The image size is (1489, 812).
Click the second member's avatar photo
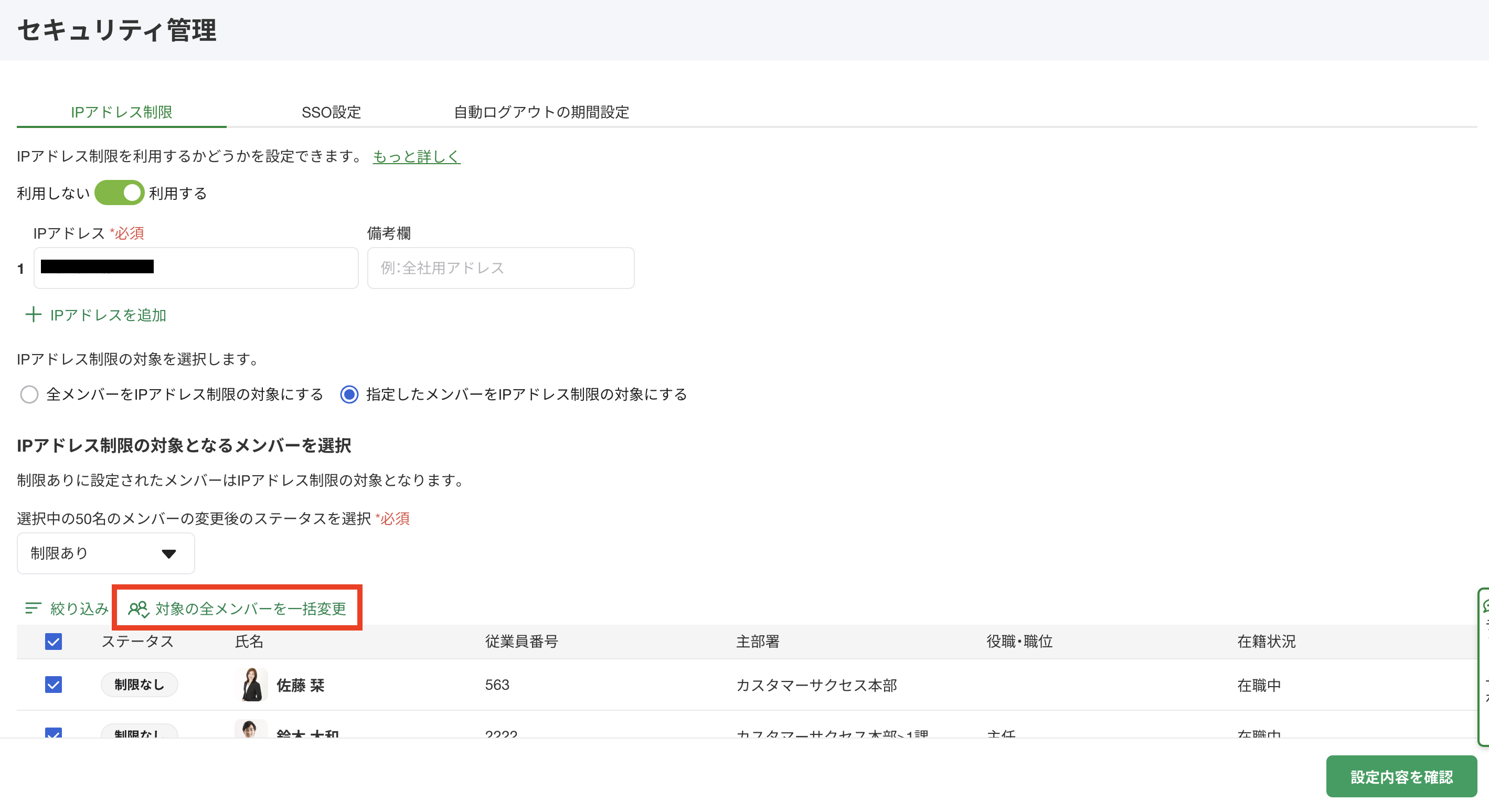pyautogui.click(x=250, y=729)
